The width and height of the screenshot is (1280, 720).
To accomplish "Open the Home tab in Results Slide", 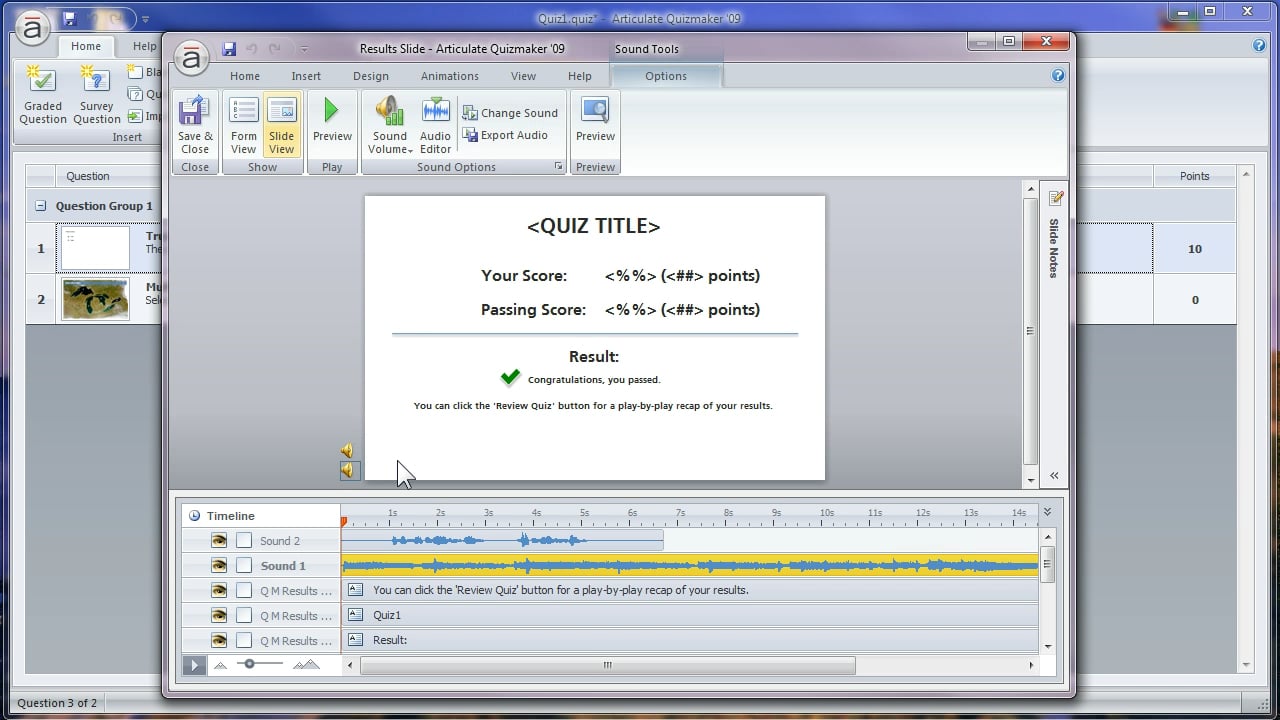I will pos(245,76).
